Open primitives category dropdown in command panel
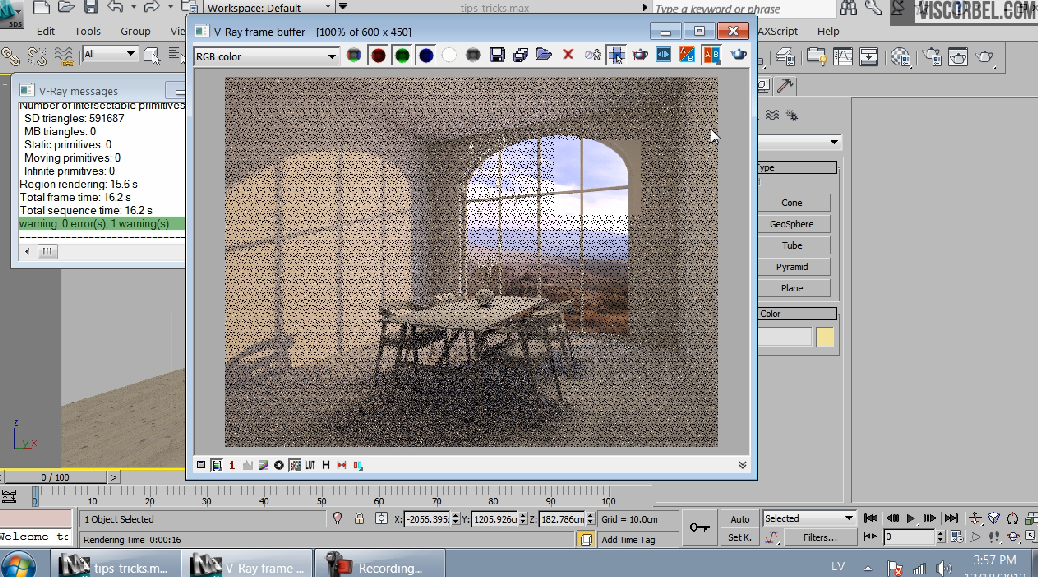Screen dimensions: 1038x577 click(x=799, y=142)
